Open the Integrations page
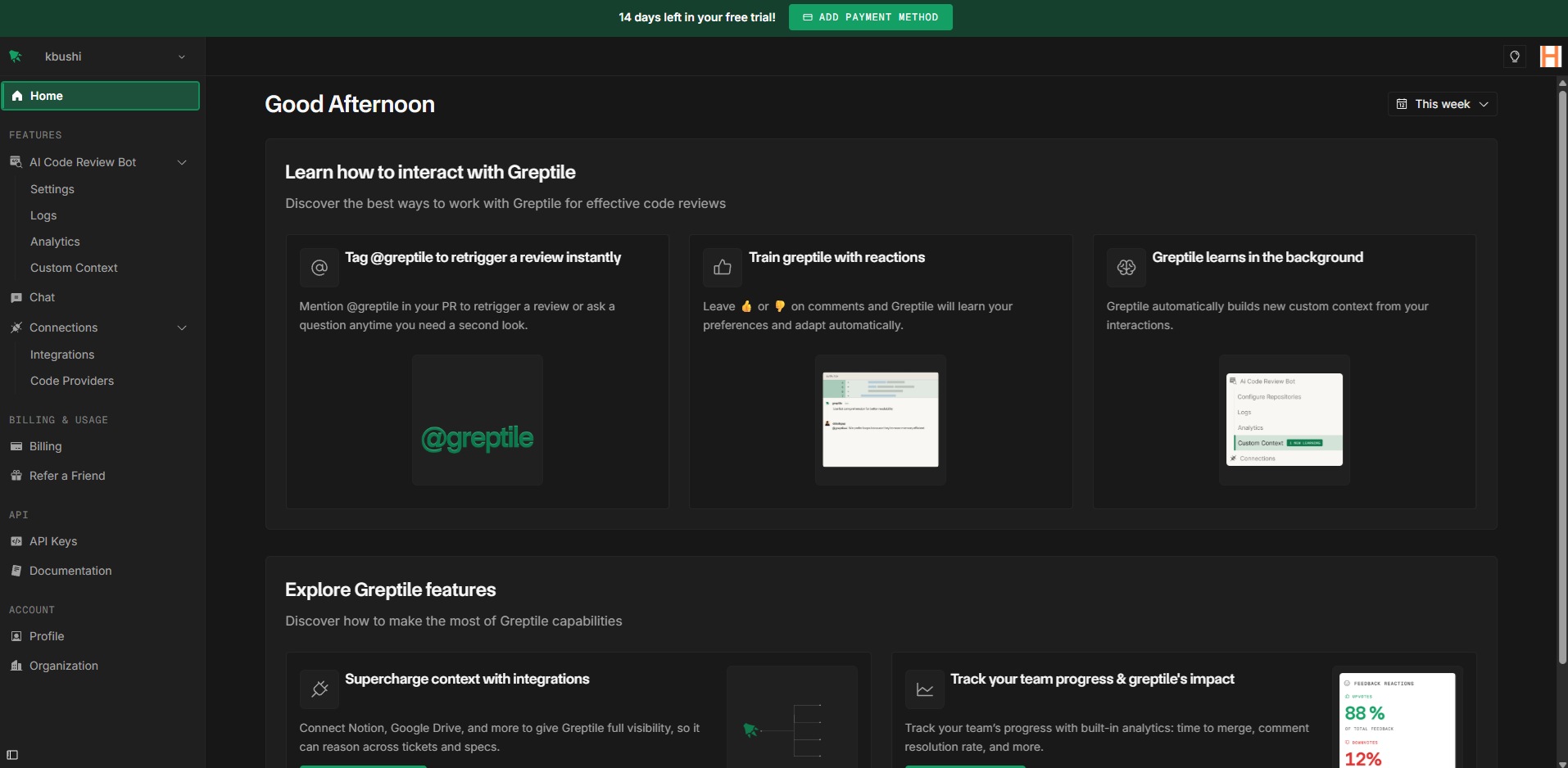1568x768 pixels. 62,355
